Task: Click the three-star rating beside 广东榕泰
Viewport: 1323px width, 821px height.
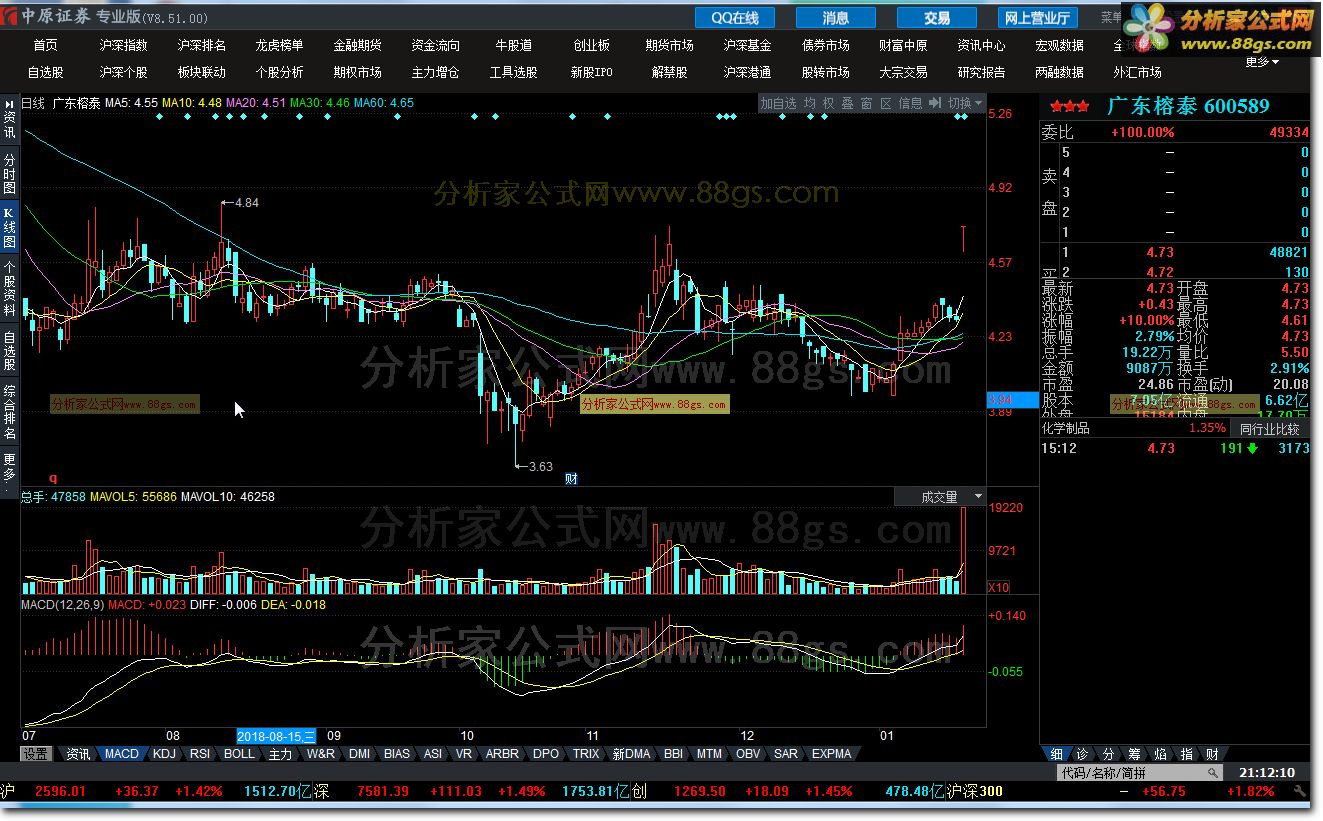Action: (x=1069, y=106)
